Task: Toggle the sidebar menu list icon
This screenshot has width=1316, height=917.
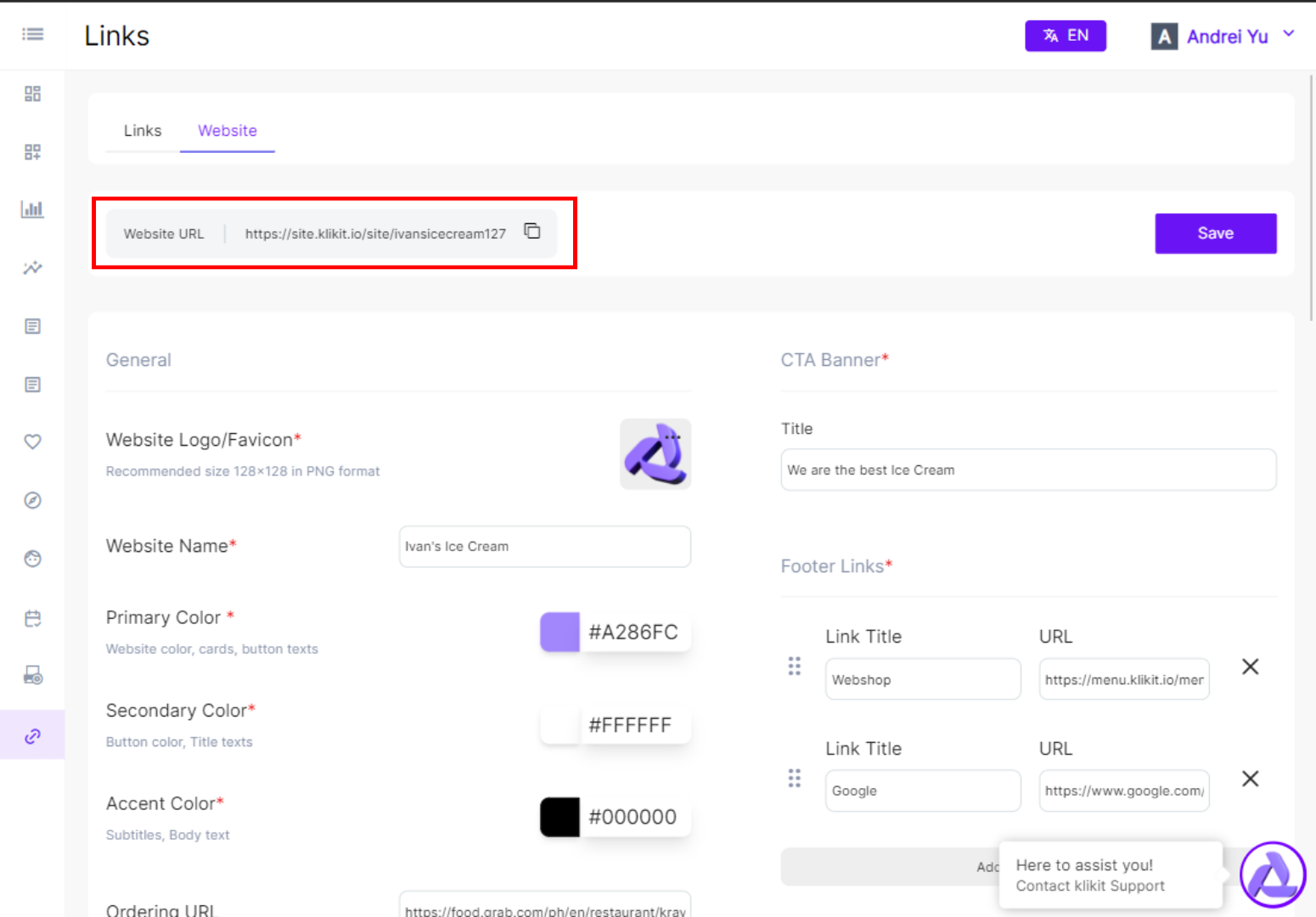Action: 32,34
